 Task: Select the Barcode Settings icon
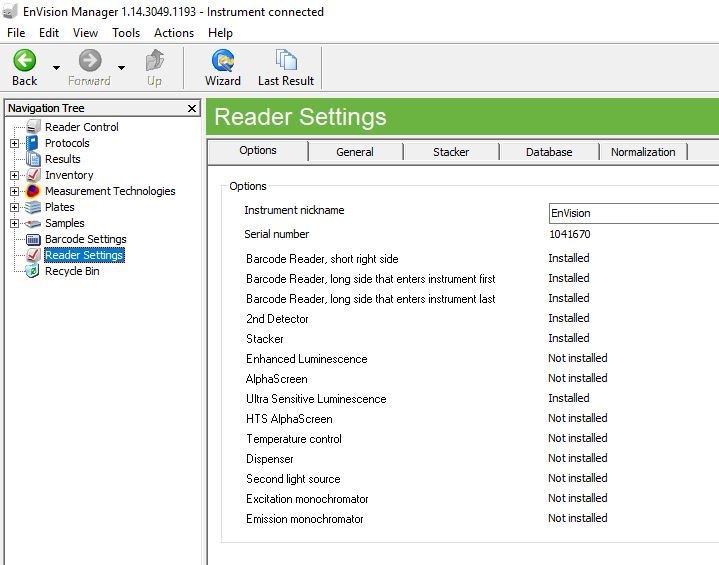[x=33, y=239]
